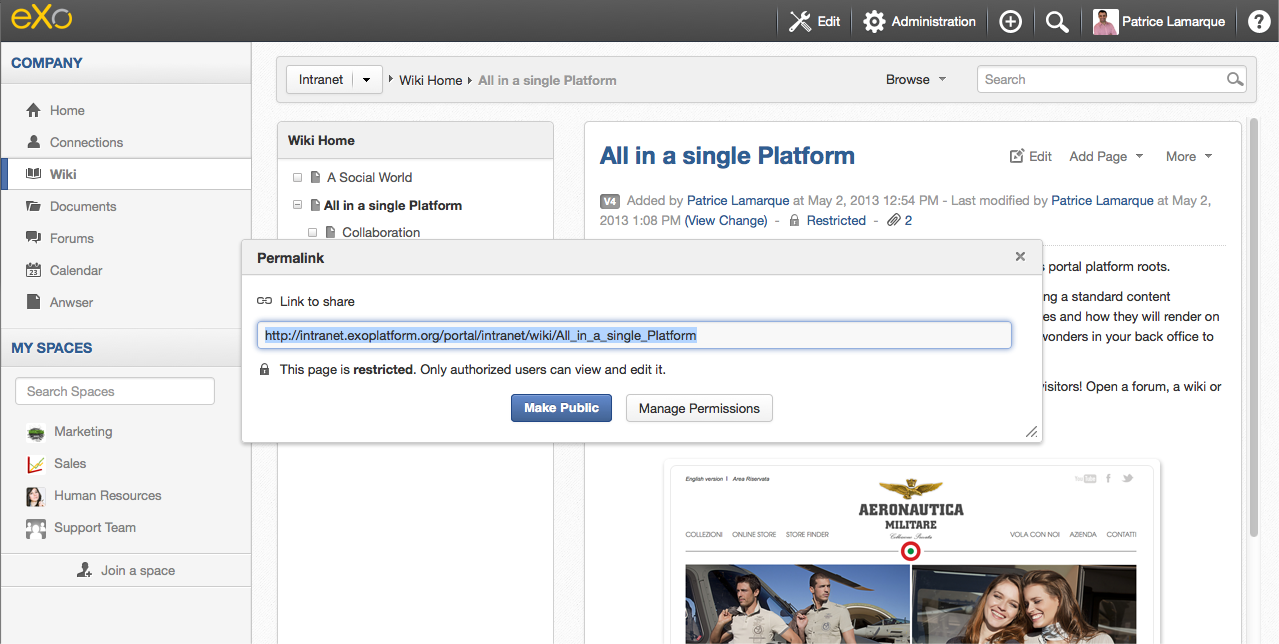Open the Collaboration page in tree
This screenshot has height=644, width=1279.
coord(381,232)
